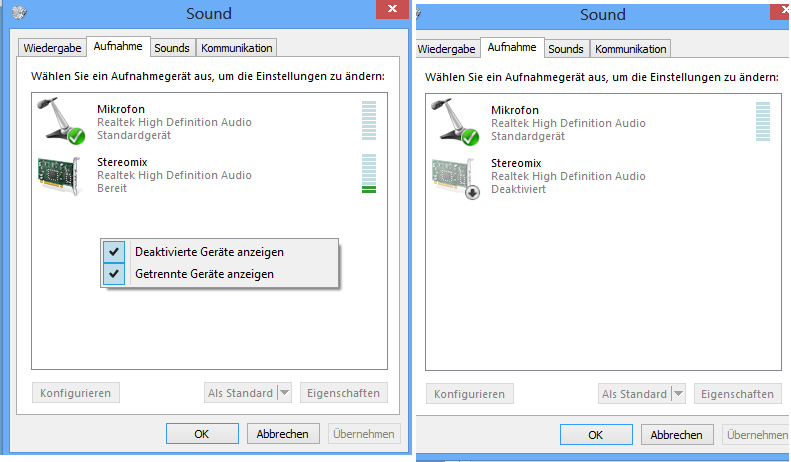Close the left Sound dialog with red X
Image resolution: width=791 pixels, height=462 pixels.
(x=392, y=9)
